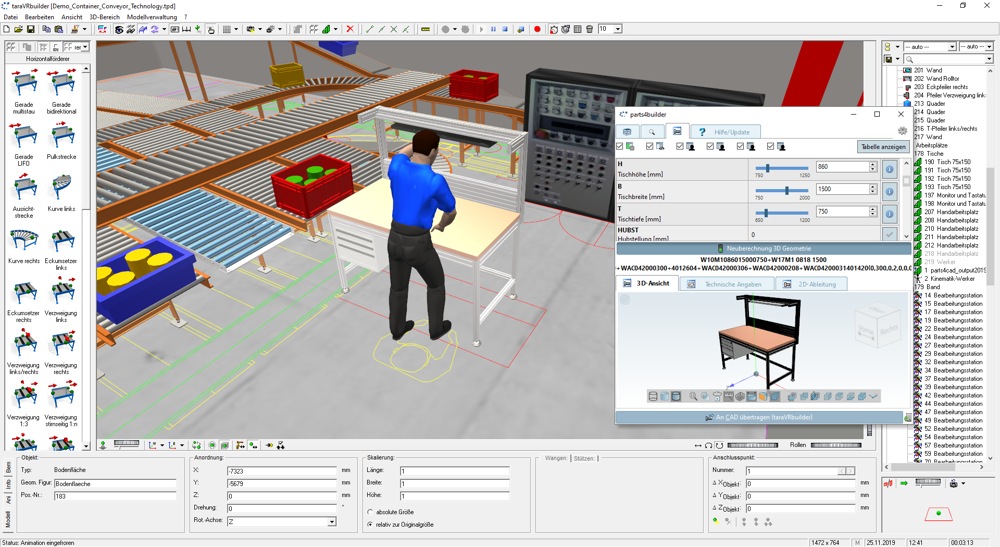Adjust the Tischhöhe slider
Viewport: 1000px width, 547px height.
tap(768, 168)
